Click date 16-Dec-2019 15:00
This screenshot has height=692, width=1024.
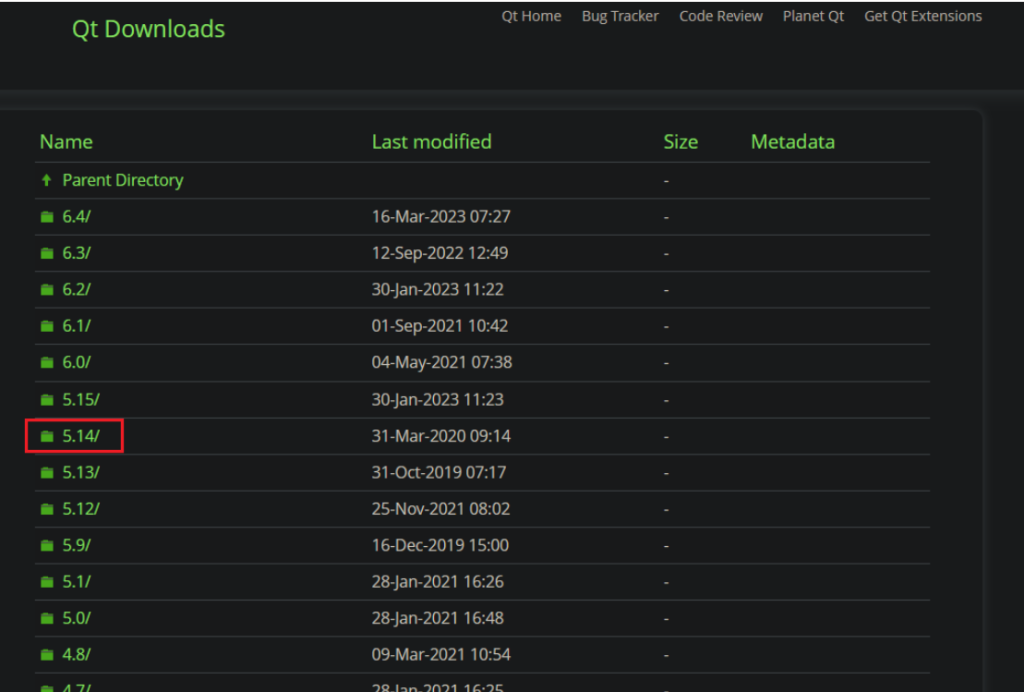tap(440, 546)
